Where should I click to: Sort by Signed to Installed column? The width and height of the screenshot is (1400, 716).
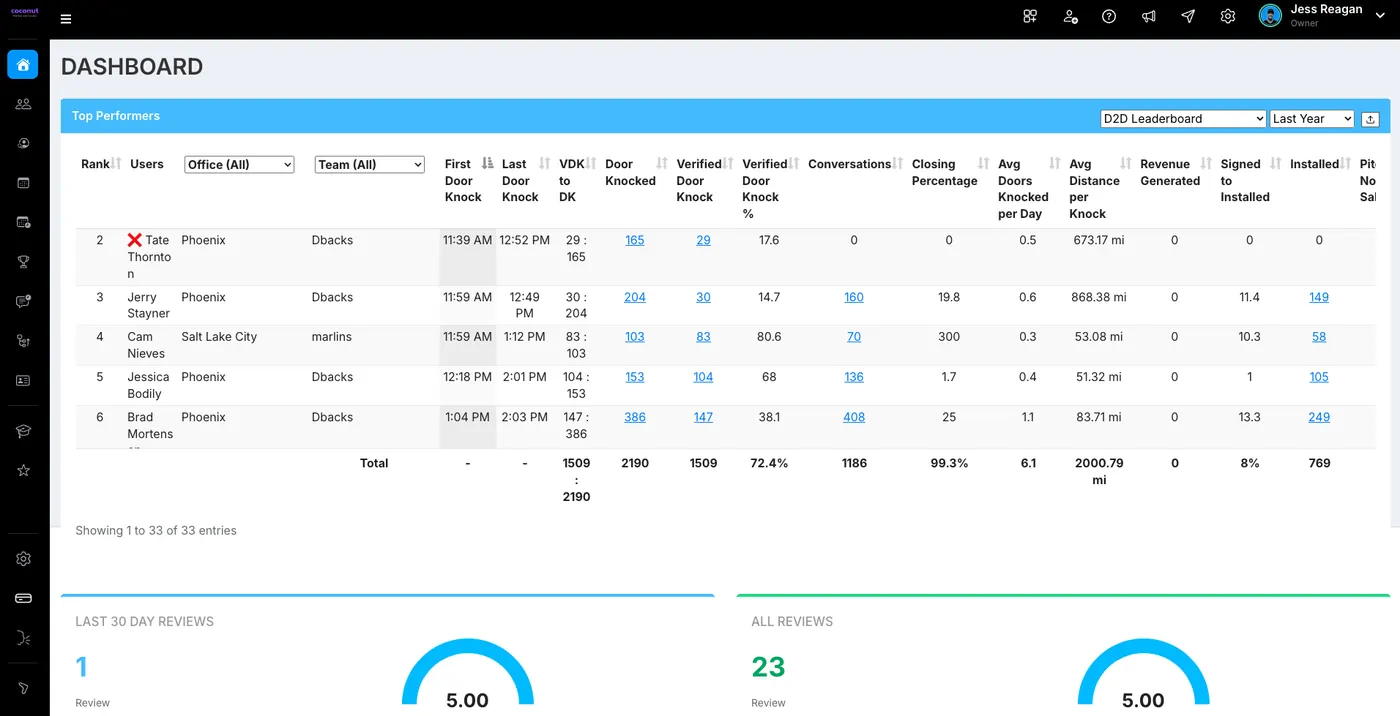(1275, 164)
